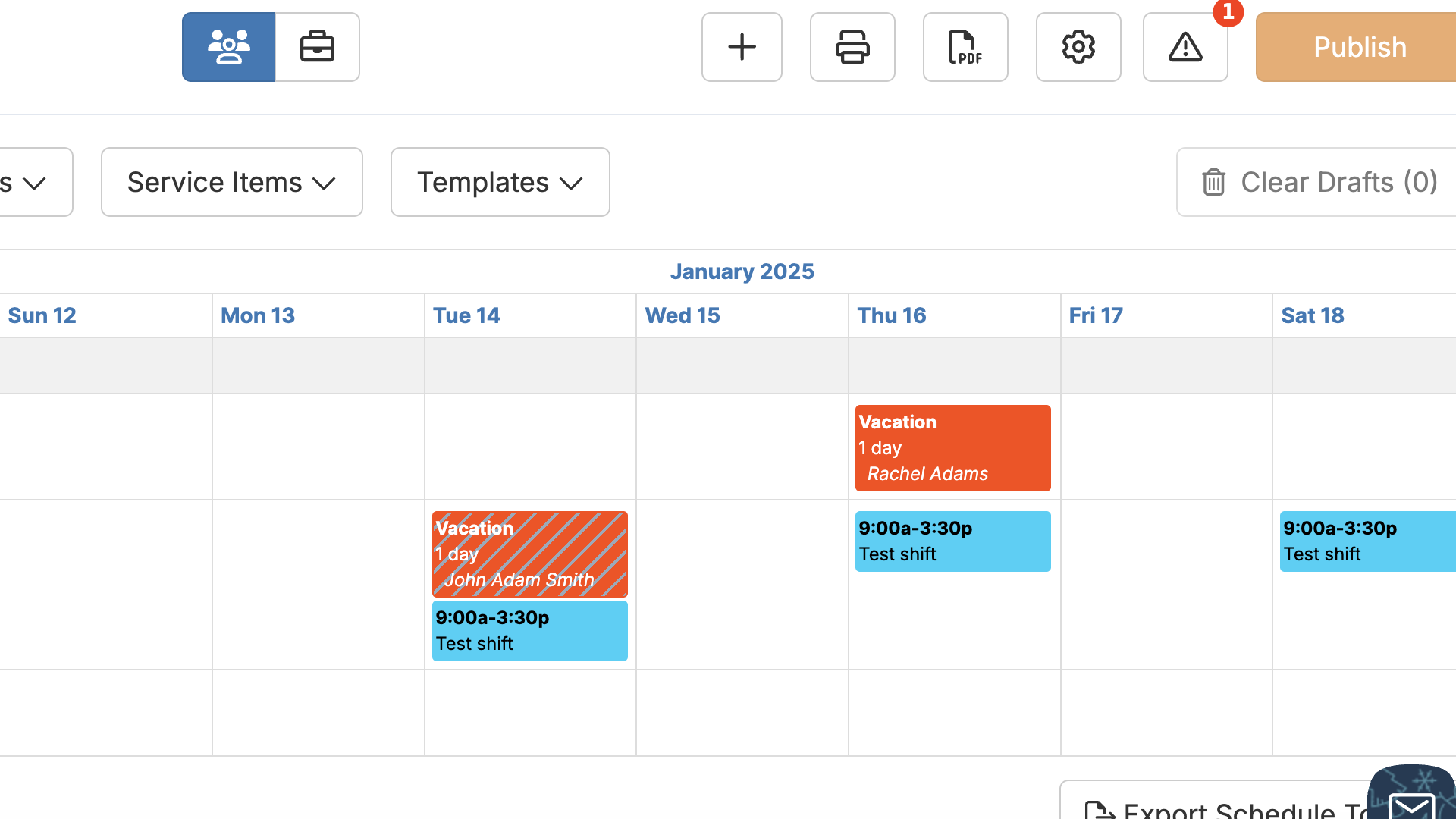Open the partially visible leftmost dropdown
Image resolution: width=1456 pixels, height=819 pixels.
(30, 182)
